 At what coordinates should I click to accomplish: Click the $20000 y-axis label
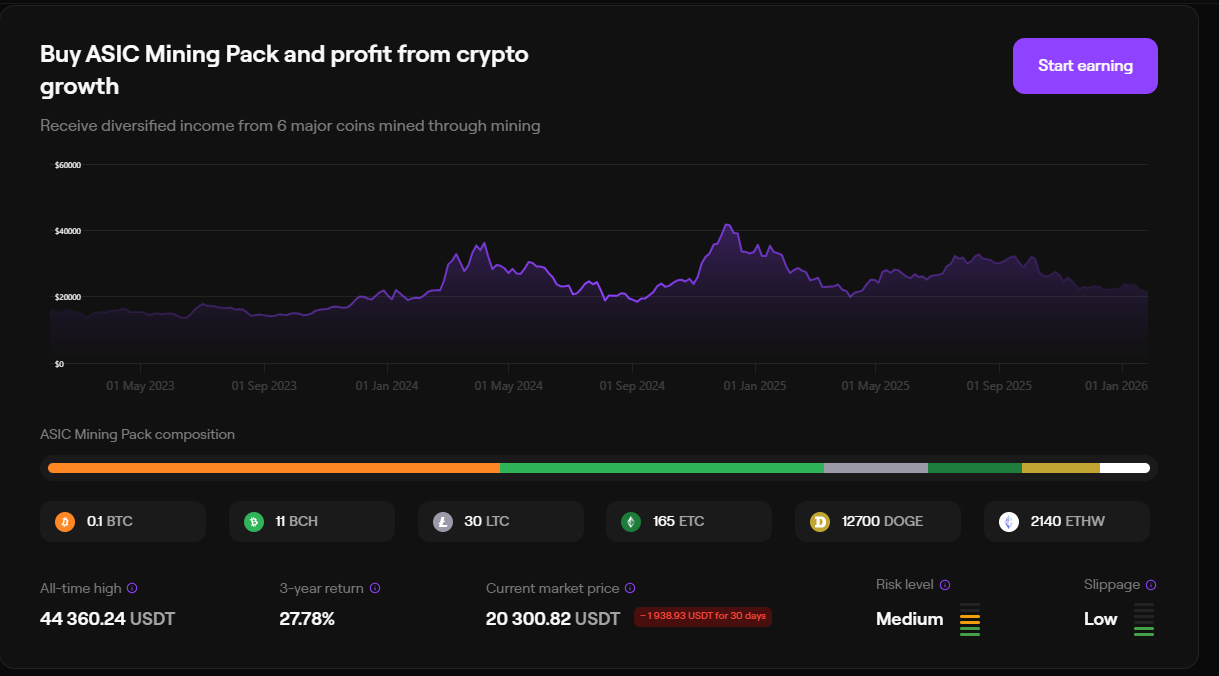[68, 297]
